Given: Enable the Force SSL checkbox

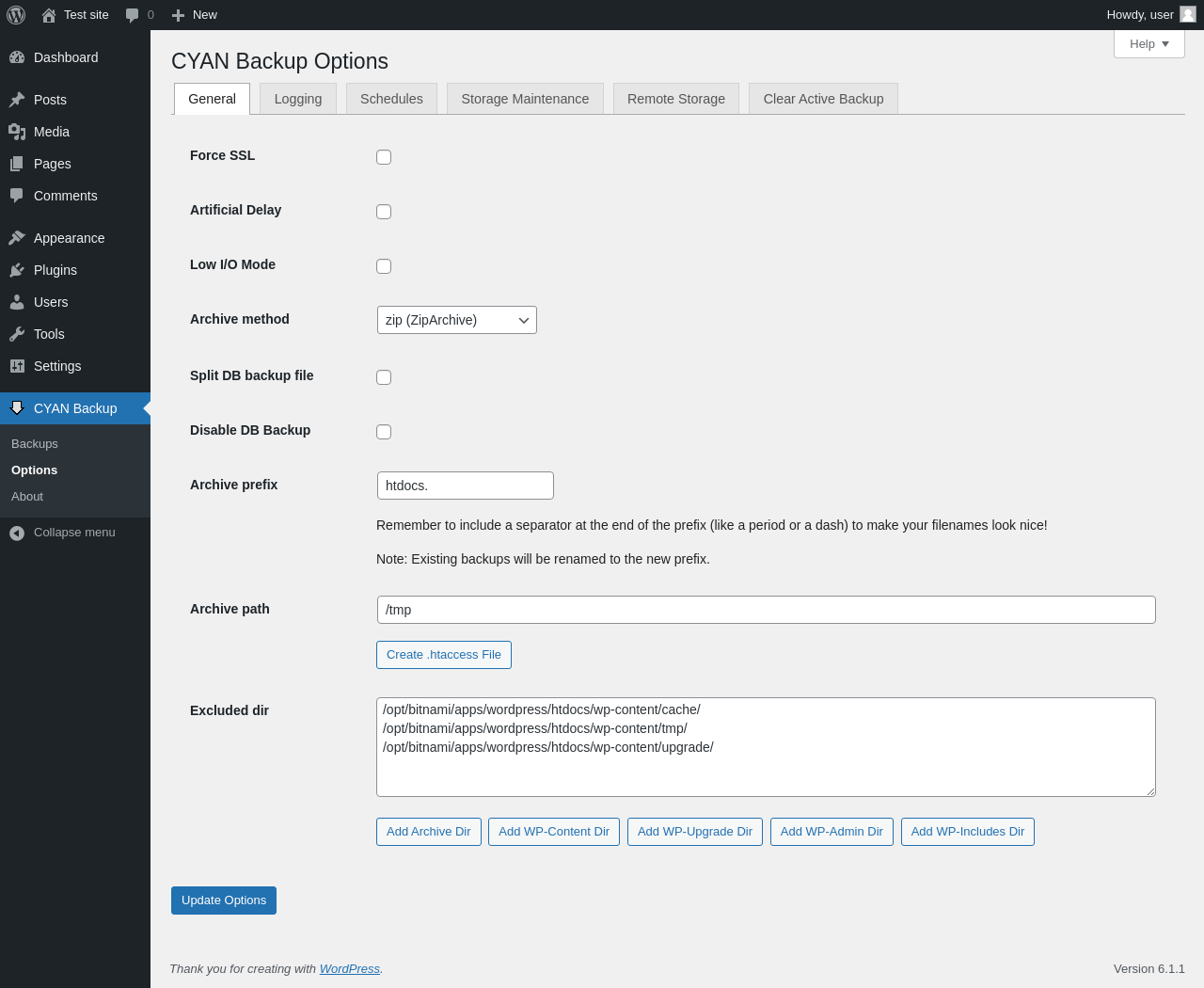Looking at the screenshot, I should pos(384,157).
